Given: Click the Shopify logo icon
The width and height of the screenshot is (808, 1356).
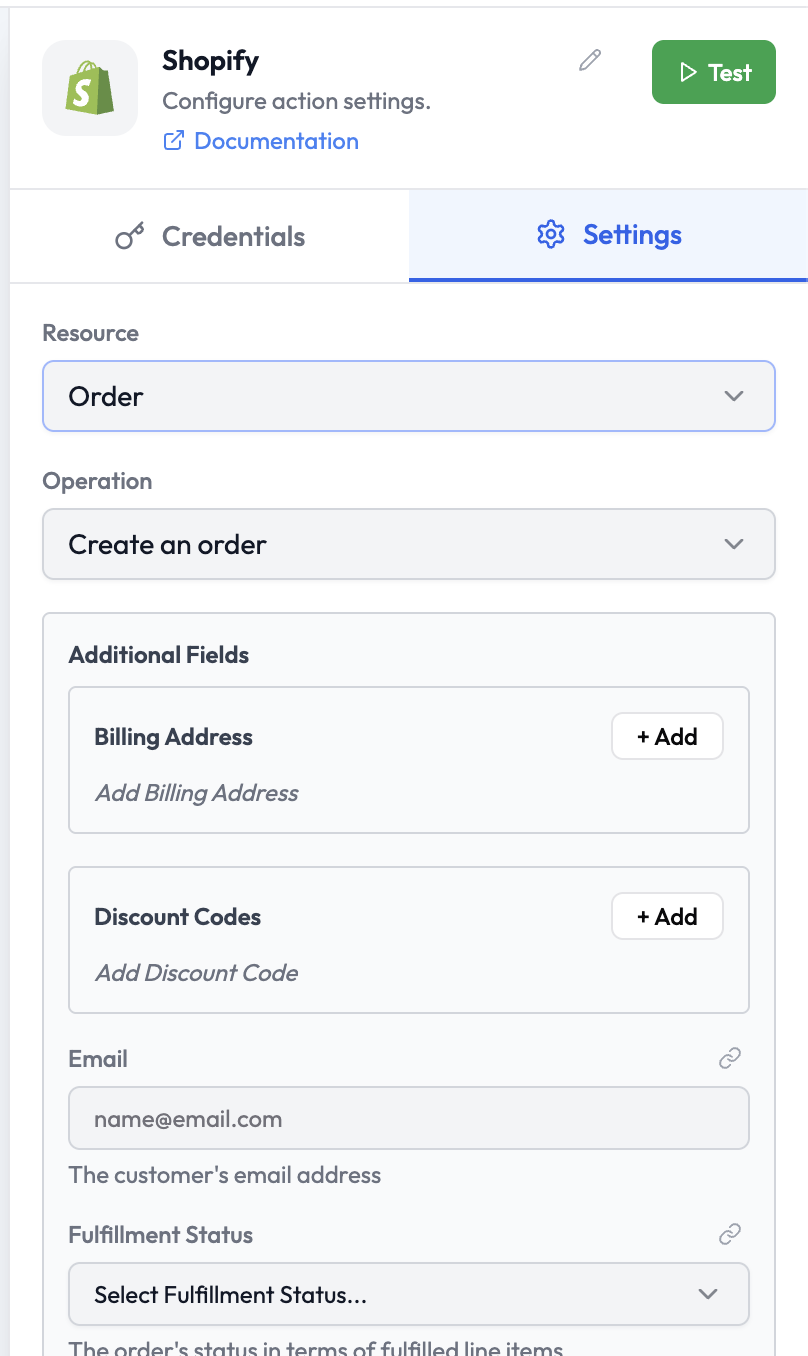Looking at the screenshot, I should coord(89,88).
